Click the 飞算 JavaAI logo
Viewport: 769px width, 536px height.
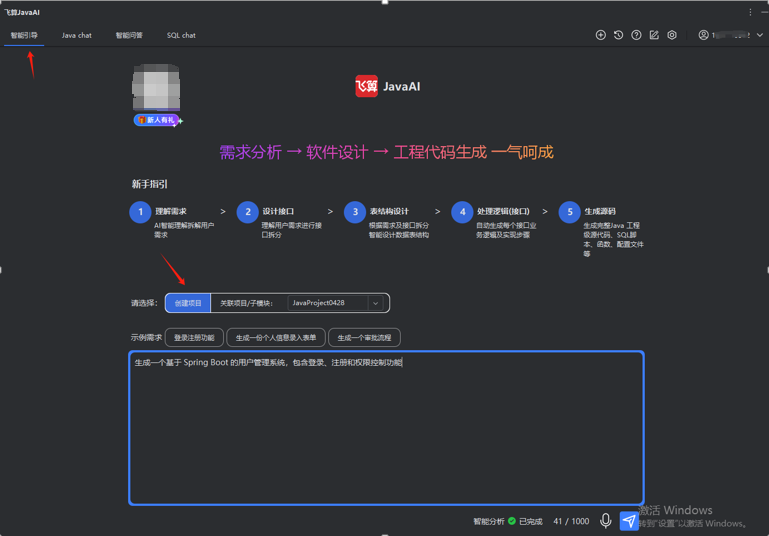(388, 86)
